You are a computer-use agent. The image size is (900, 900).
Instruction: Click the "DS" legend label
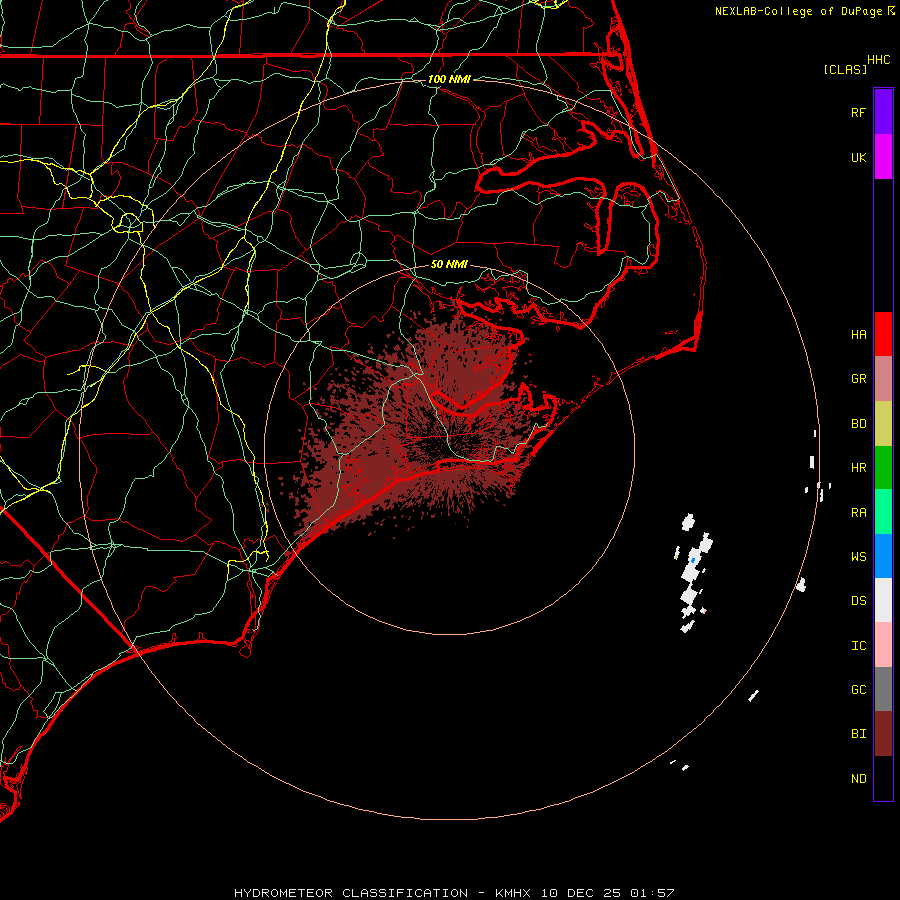pyautogui.click(x=858, y=601)
